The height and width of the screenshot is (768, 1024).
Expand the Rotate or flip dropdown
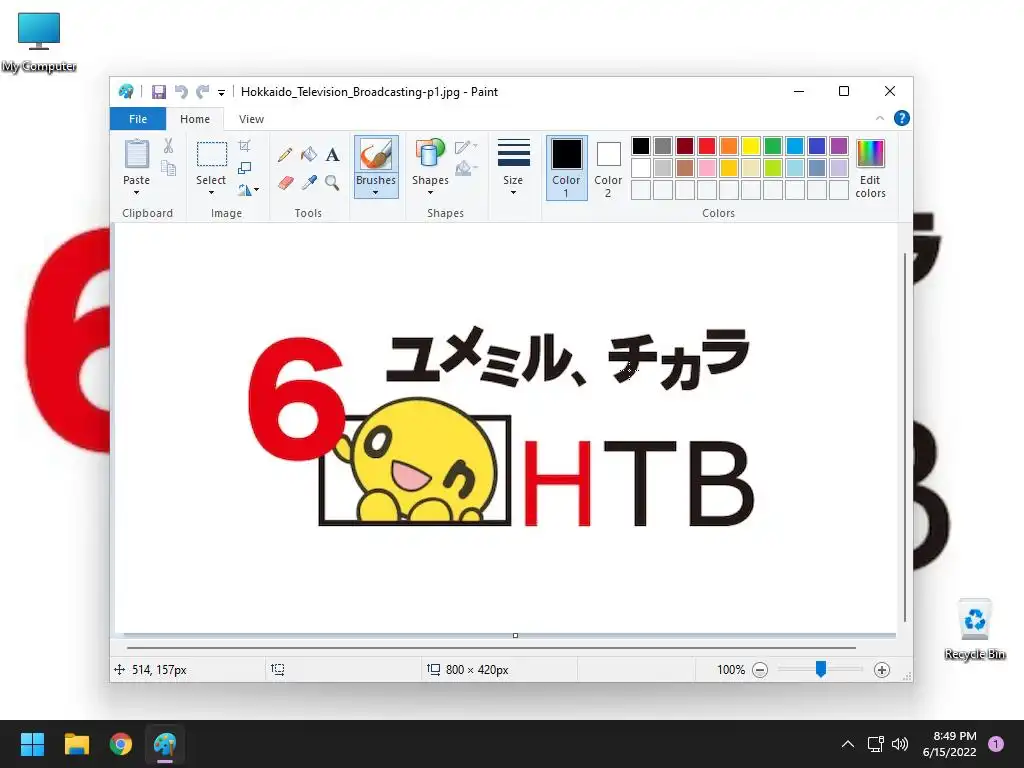[x=248, y=190]
